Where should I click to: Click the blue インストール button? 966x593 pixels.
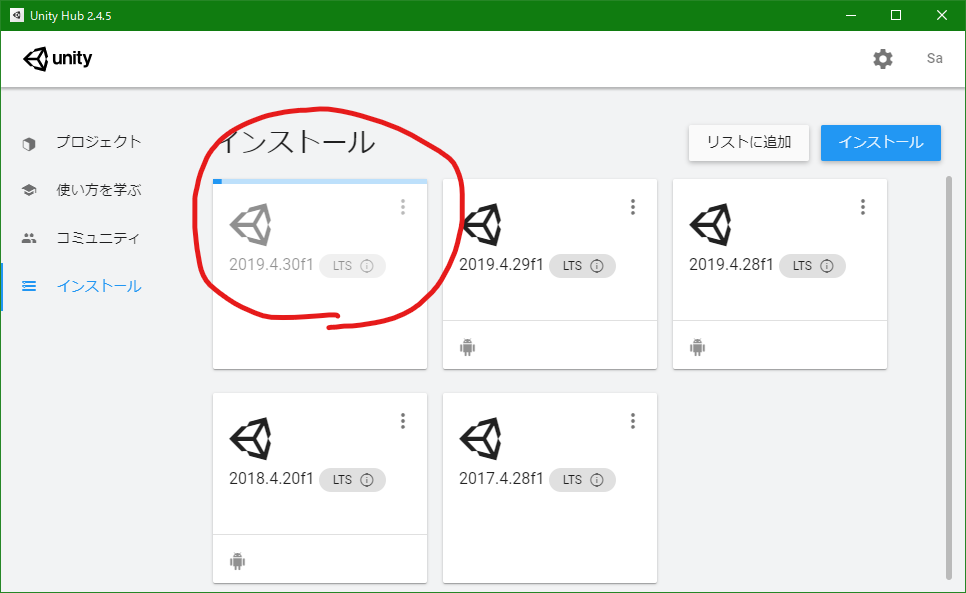[x=880, y=143]
